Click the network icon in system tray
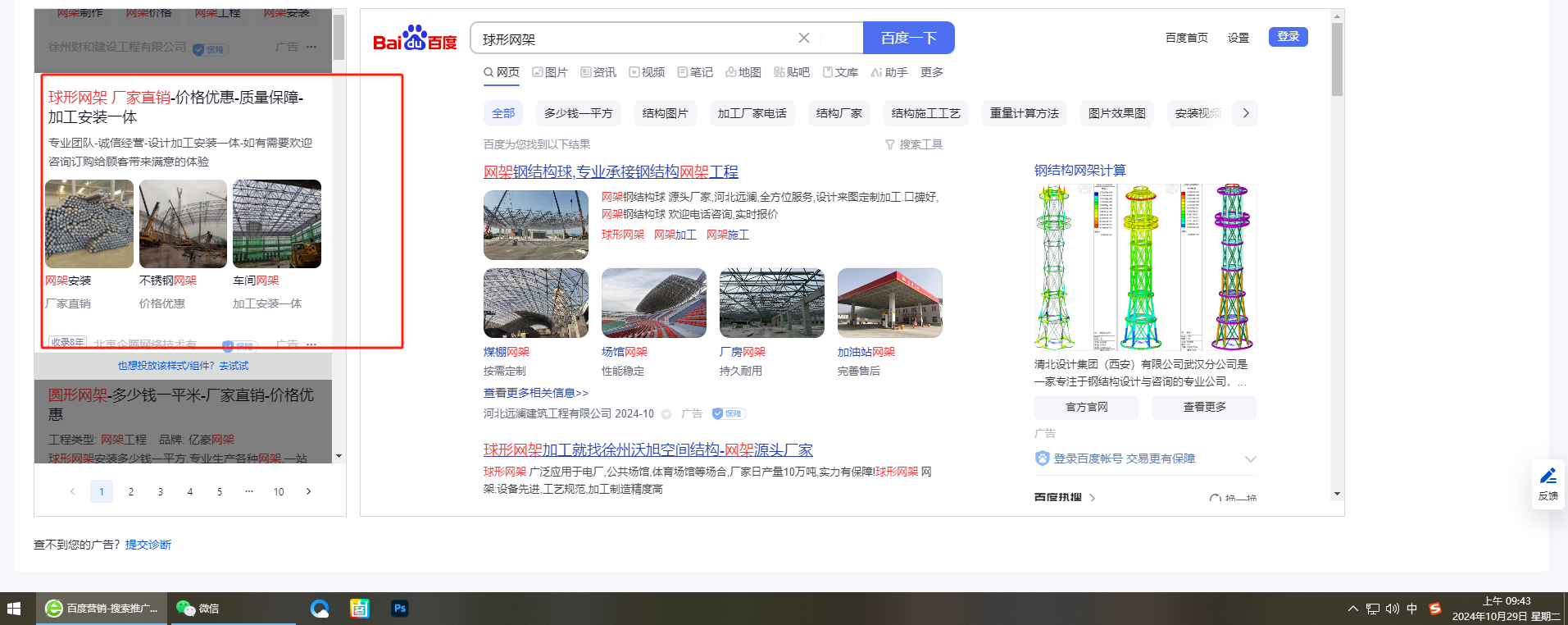1568x625 pixels. (x=1373, y=609)
